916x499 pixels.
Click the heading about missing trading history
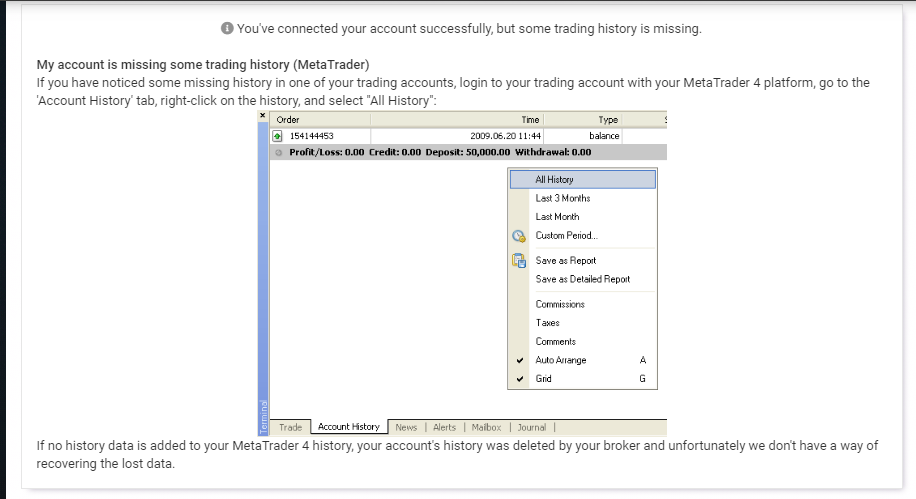[203, 64]
